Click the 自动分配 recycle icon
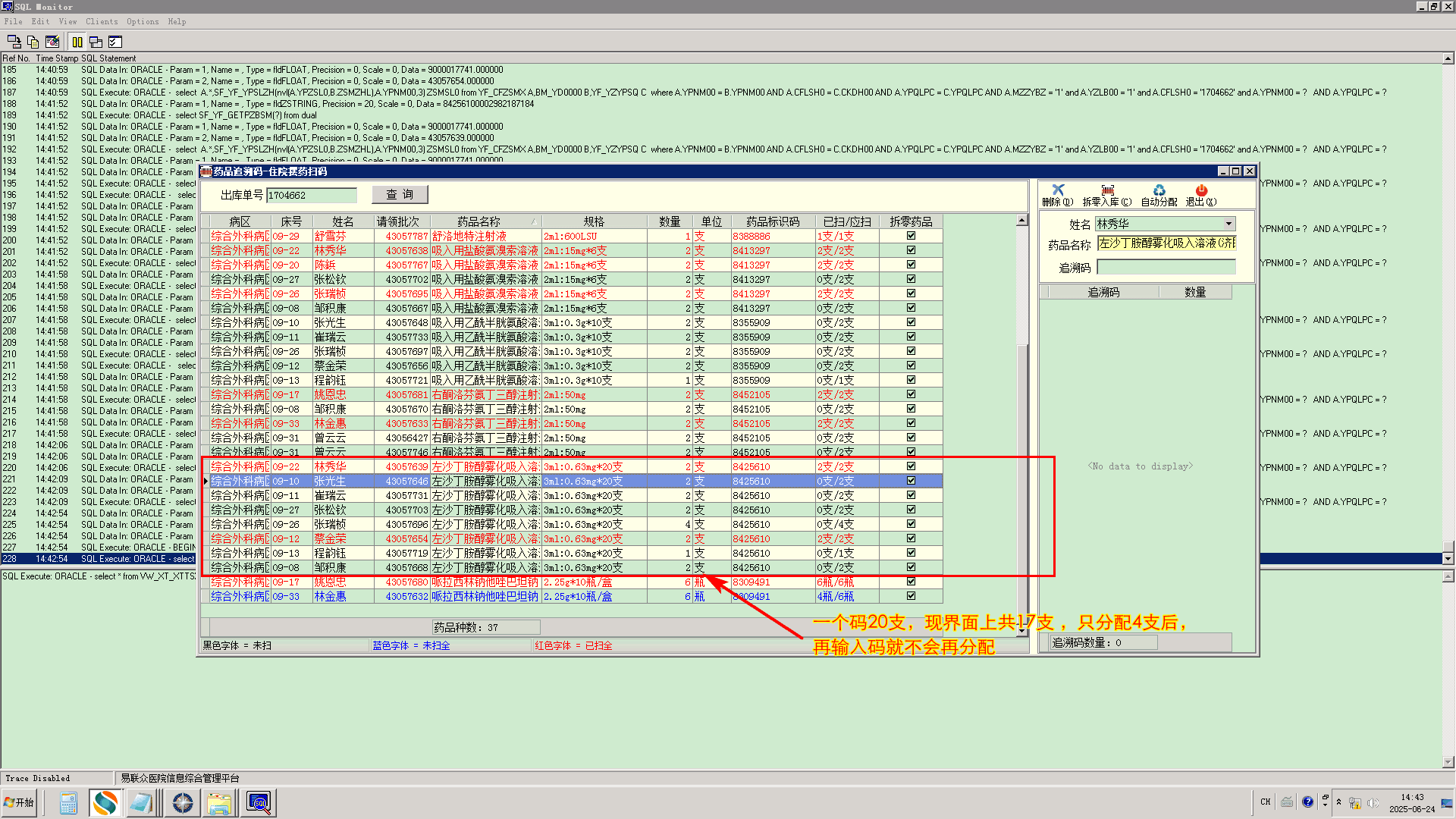The image size is (1456, 819). (x=1158, y=190)
